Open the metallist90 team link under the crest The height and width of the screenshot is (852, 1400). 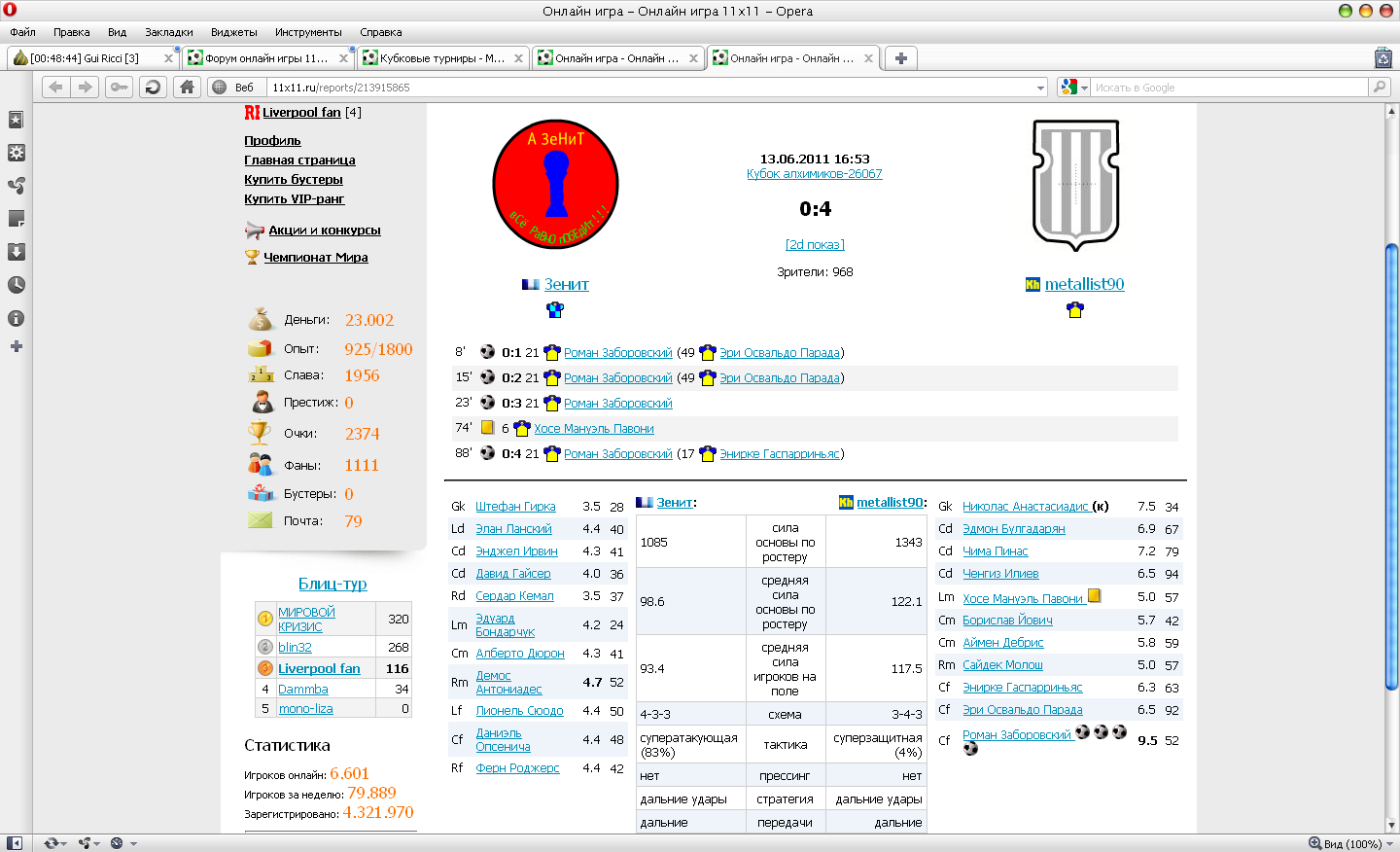point(1084,284)
